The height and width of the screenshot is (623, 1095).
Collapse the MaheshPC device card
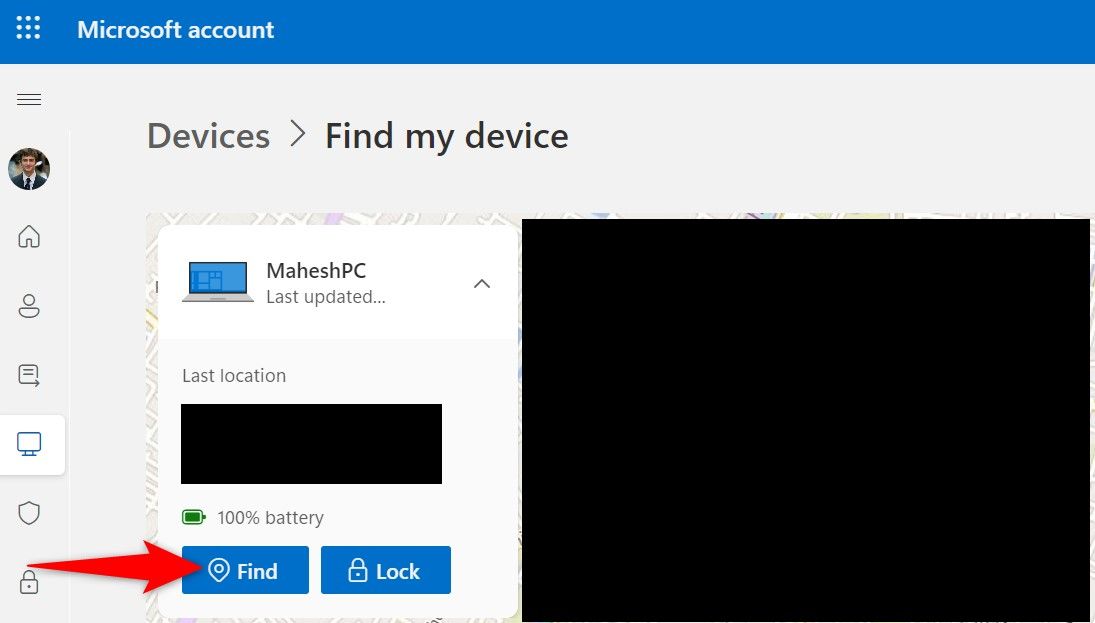pyautogui.click(x=482, y=283)
